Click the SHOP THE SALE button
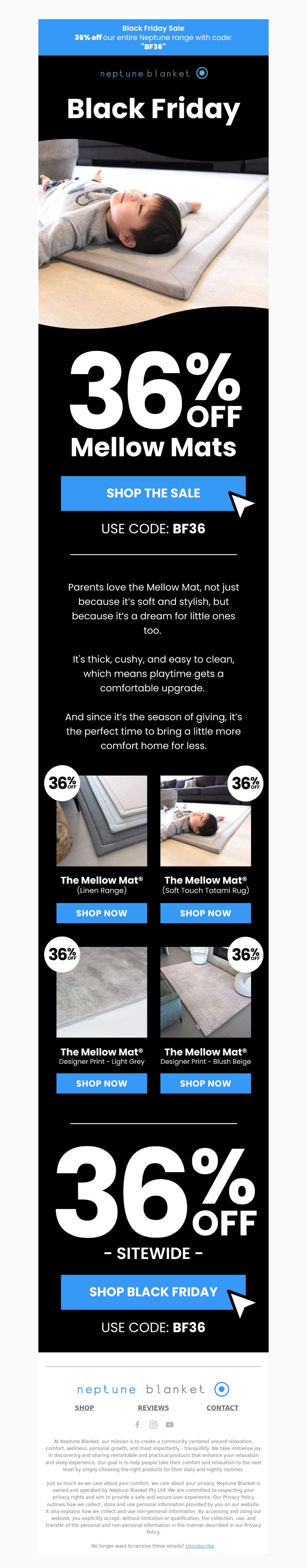The image size is (307, 1568). pos(153,493)
